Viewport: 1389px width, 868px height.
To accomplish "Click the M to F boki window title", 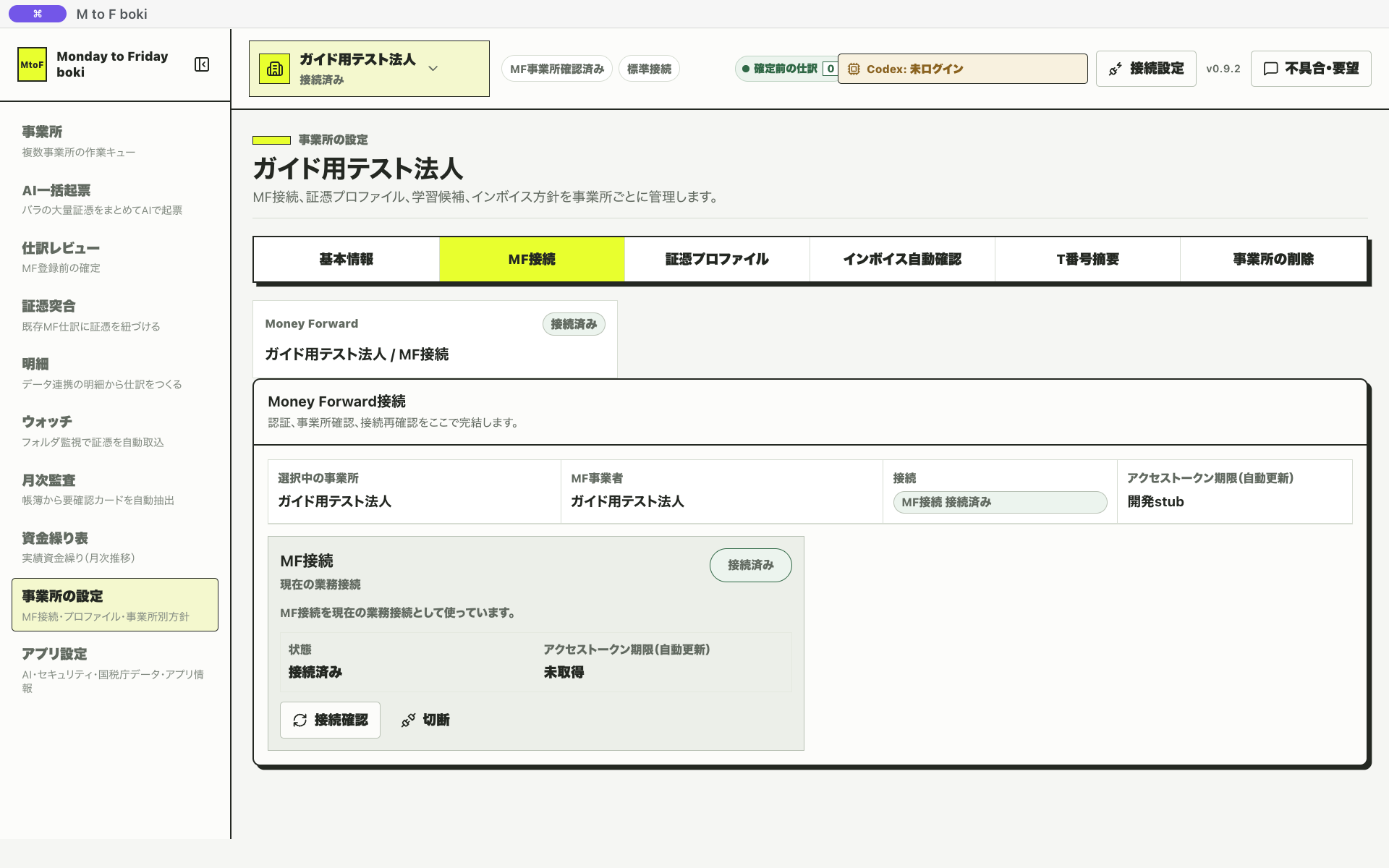I will pyautogui.click(x=111, y=14).
